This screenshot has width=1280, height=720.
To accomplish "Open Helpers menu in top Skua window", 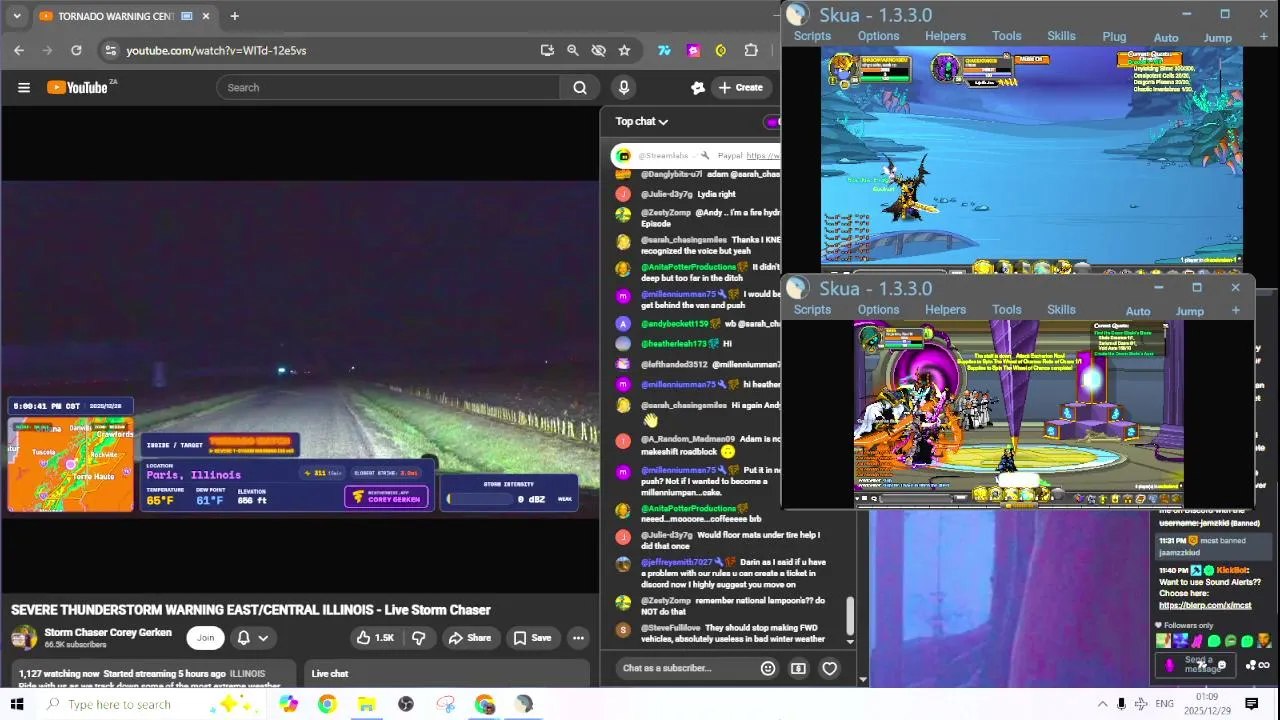I will pyautogui.click(x=945, y=36).
